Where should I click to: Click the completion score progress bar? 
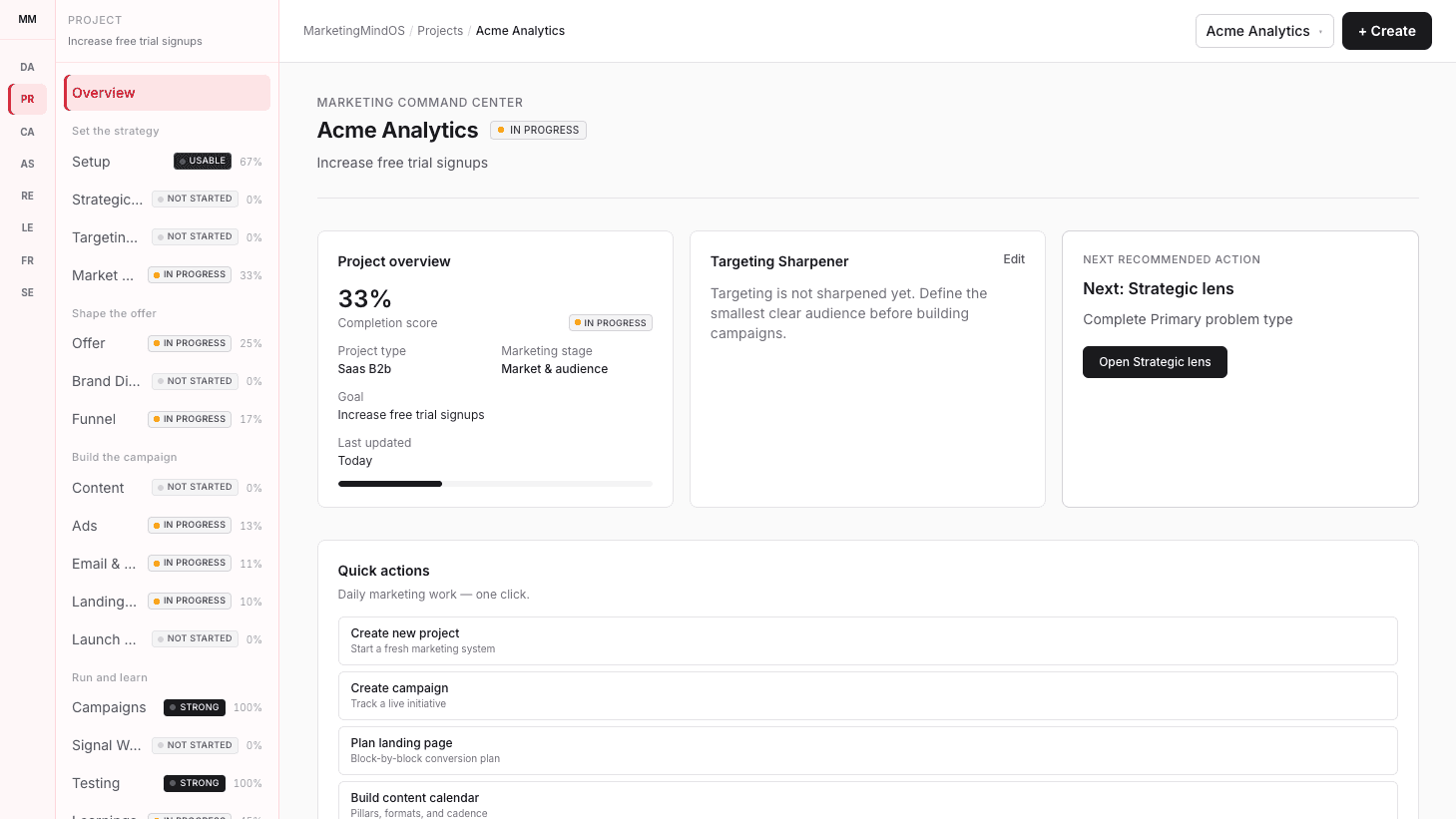pos(495,484)
